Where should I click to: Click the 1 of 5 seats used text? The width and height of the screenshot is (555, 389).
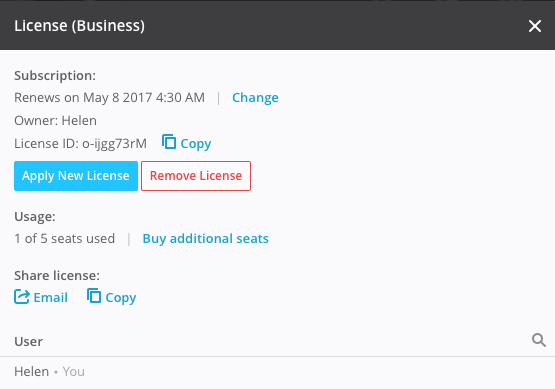pyautogui.click(x=64, y=239)
